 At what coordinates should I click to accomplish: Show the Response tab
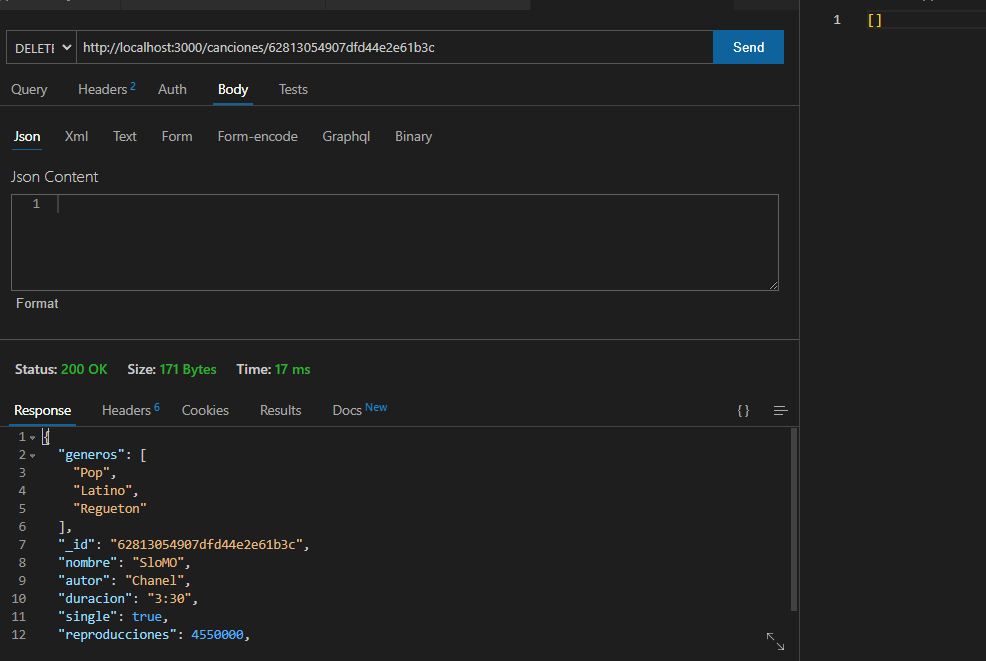42,410
